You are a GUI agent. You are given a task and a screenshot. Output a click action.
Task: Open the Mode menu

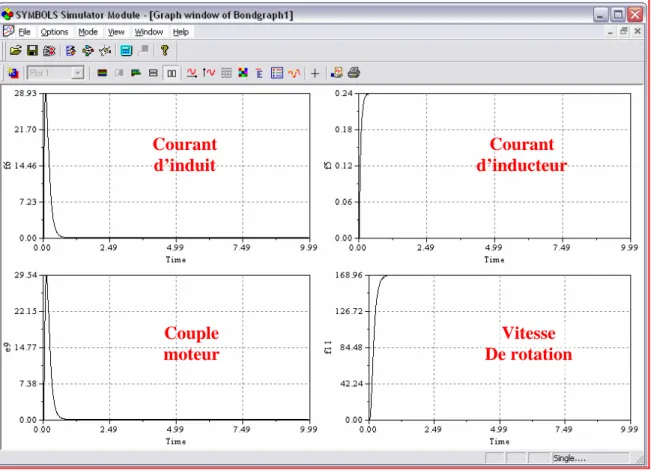(88, 32)
